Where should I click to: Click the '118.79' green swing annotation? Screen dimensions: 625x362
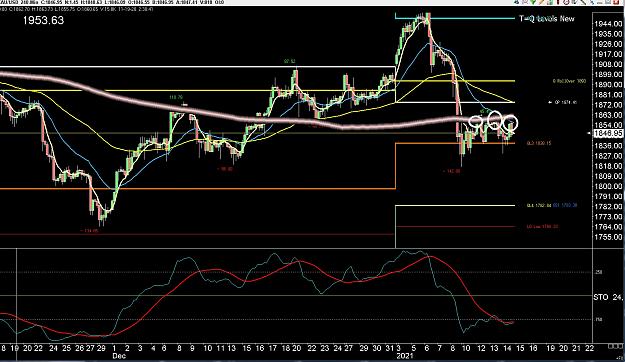176,97
